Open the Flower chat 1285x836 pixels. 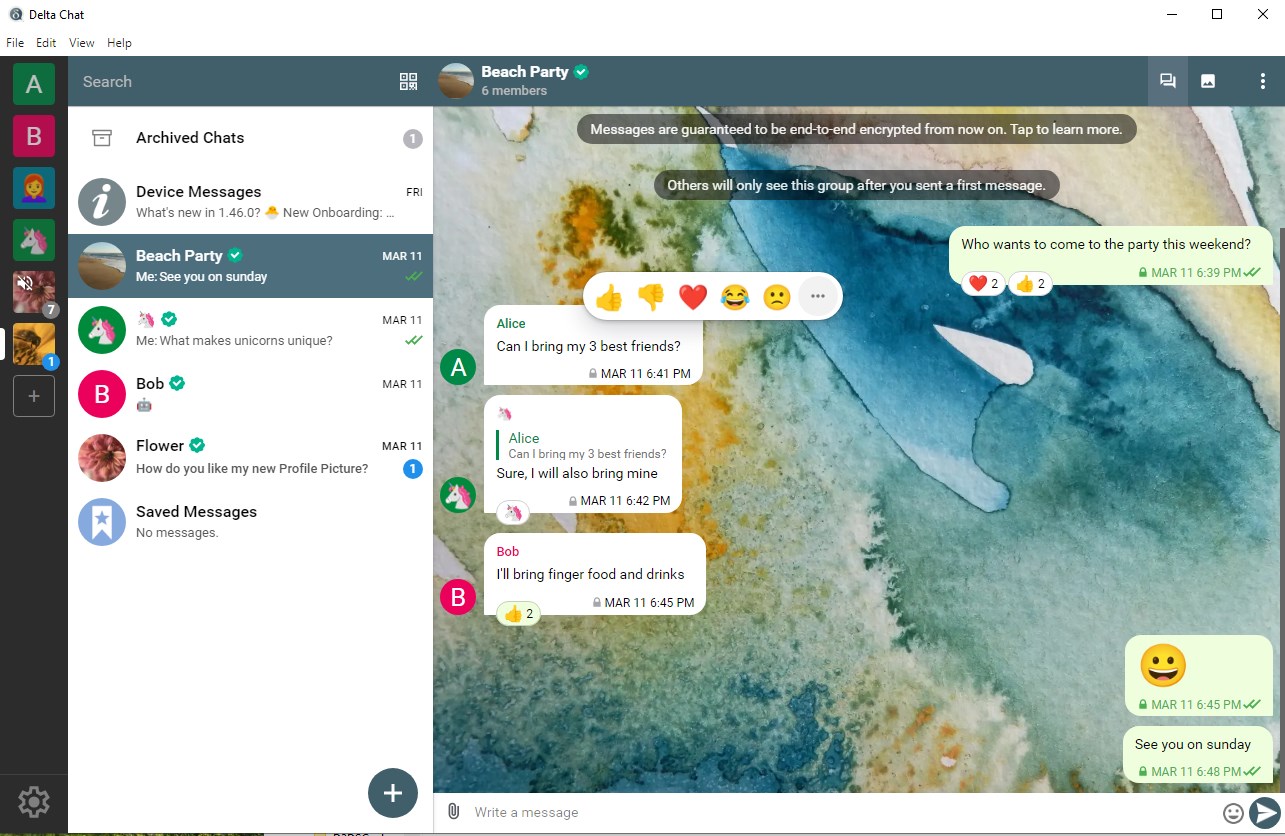(x=250, y=457)
